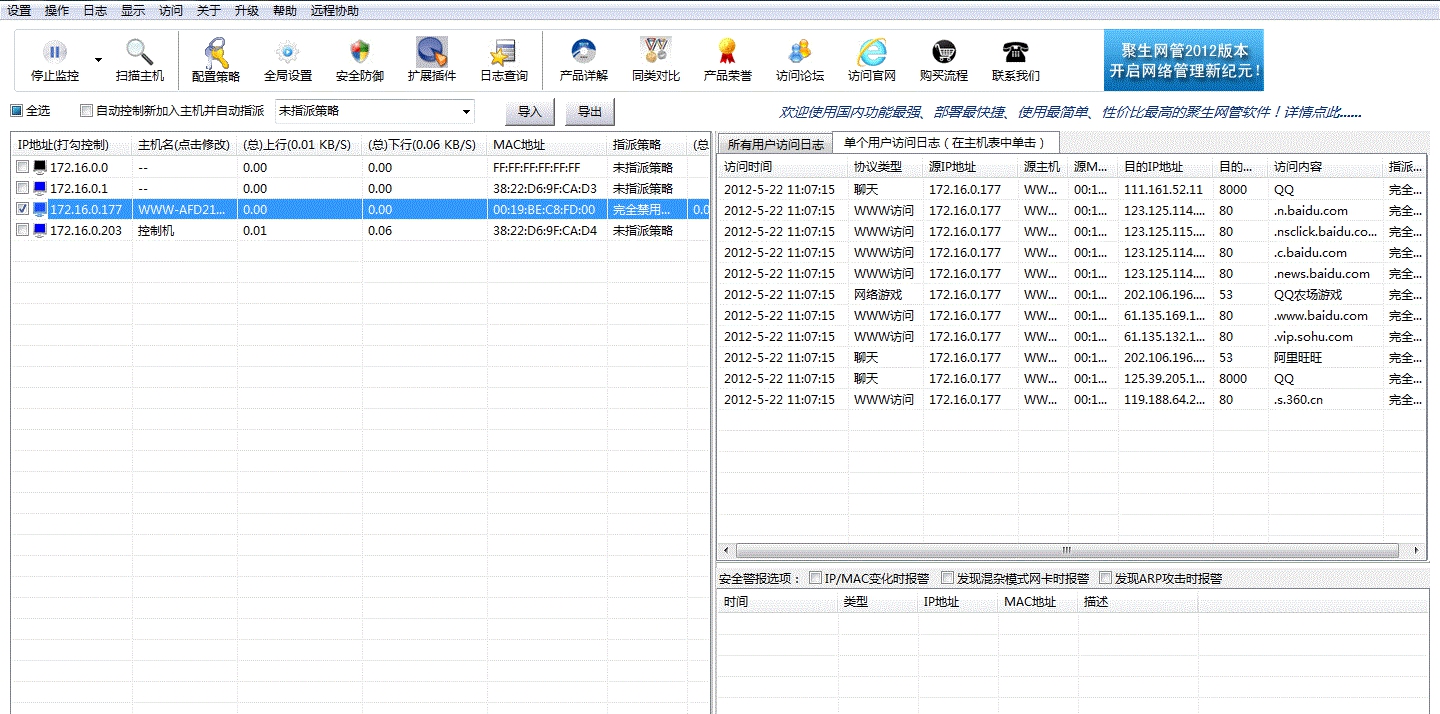The height and width of the screenshot is (714, 1440).
Task: Open the 未指派策略 policy dropdown
Action: (466, 110)
